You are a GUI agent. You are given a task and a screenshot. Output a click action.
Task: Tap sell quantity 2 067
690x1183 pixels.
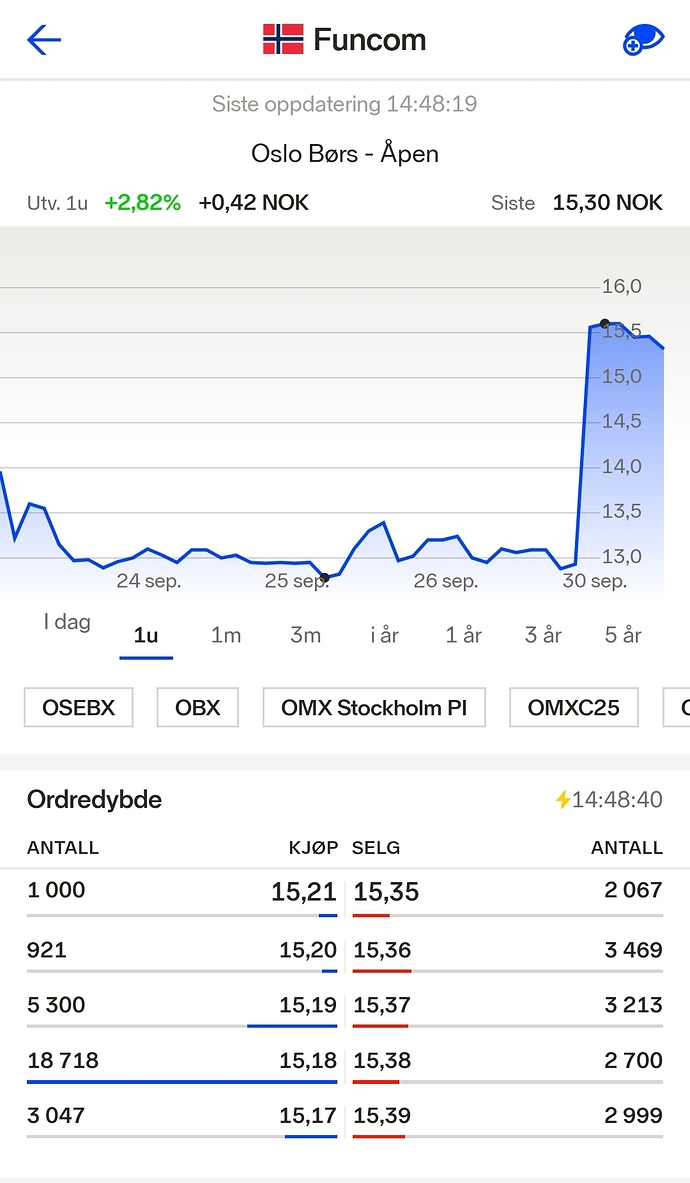click(633, 890)
